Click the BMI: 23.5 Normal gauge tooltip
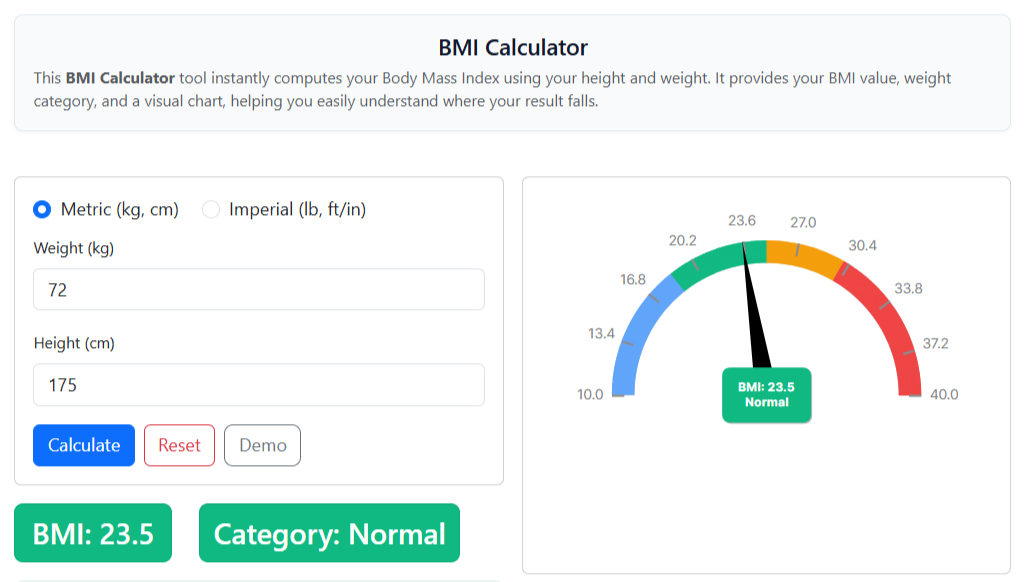 pos(766,394)
